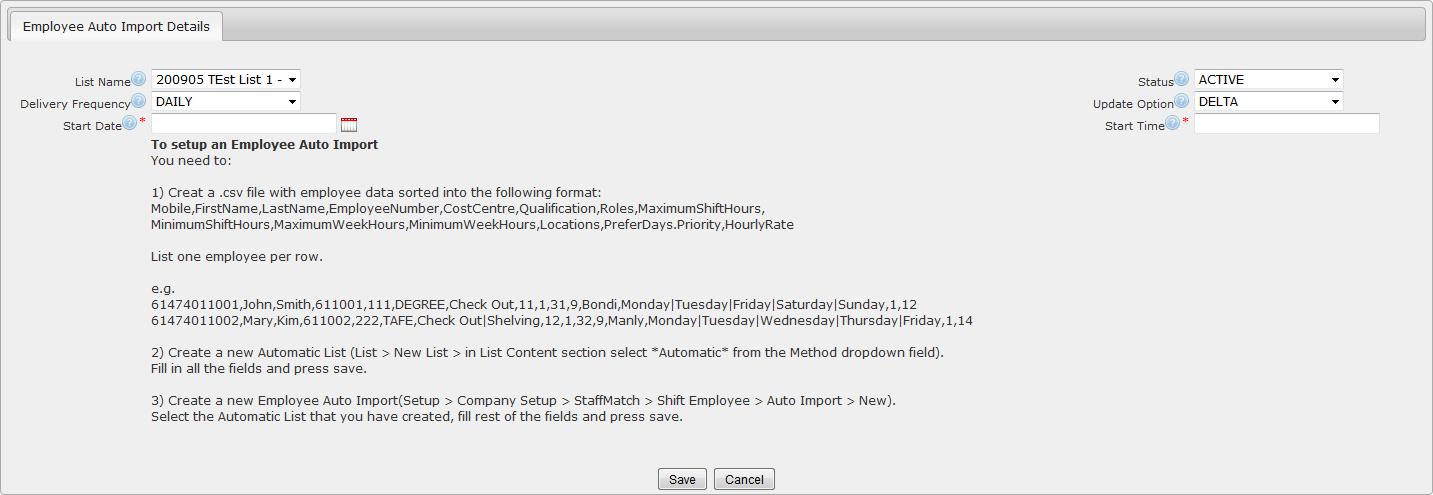
Task: Open the List Name dropdown
Action: click(225, 79)
